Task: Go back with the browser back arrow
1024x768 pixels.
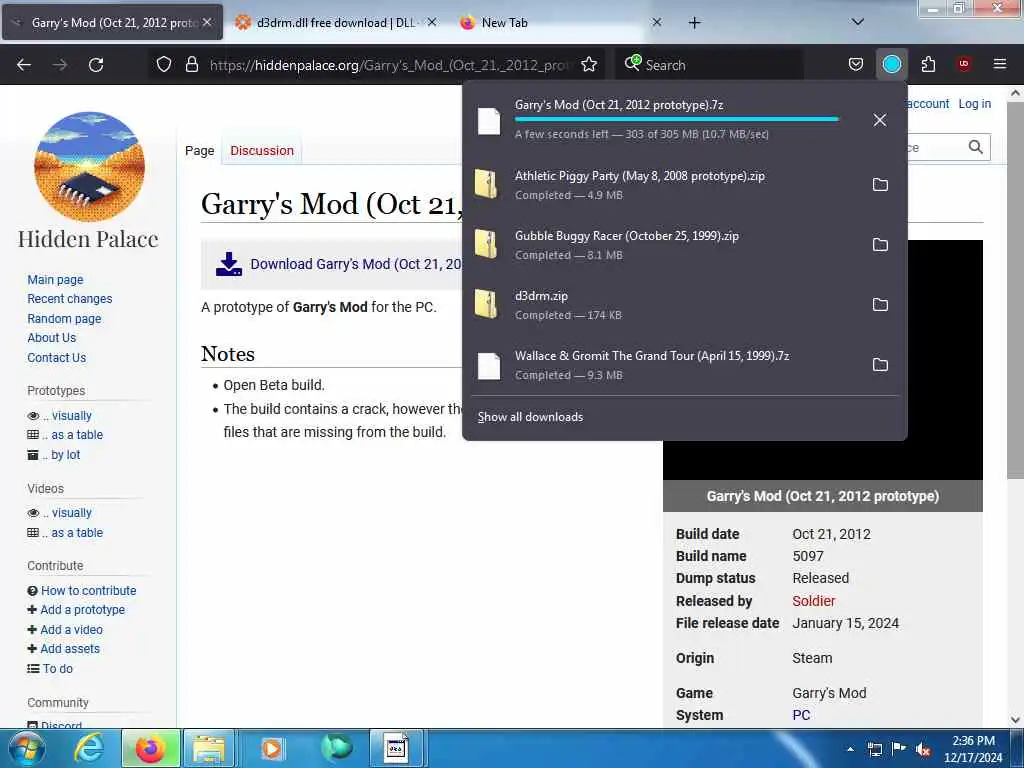Action: (x=24, y=65)
